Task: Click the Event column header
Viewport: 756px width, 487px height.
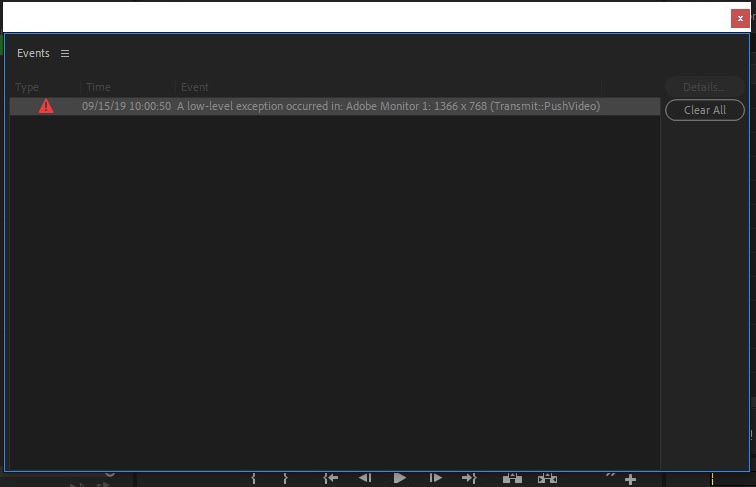Action: click(x=195, y=87)
